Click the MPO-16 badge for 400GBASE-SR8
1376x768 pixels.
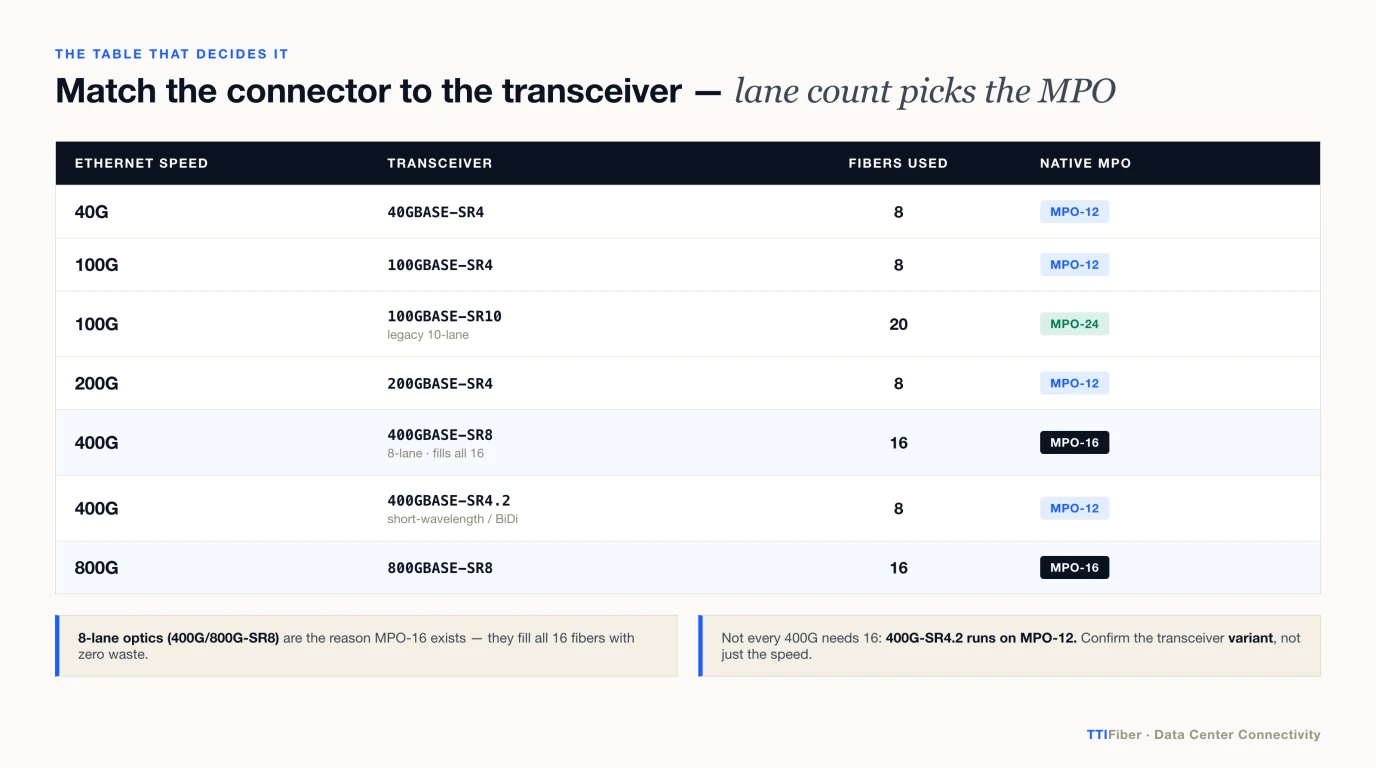(x=1074, y=443)
